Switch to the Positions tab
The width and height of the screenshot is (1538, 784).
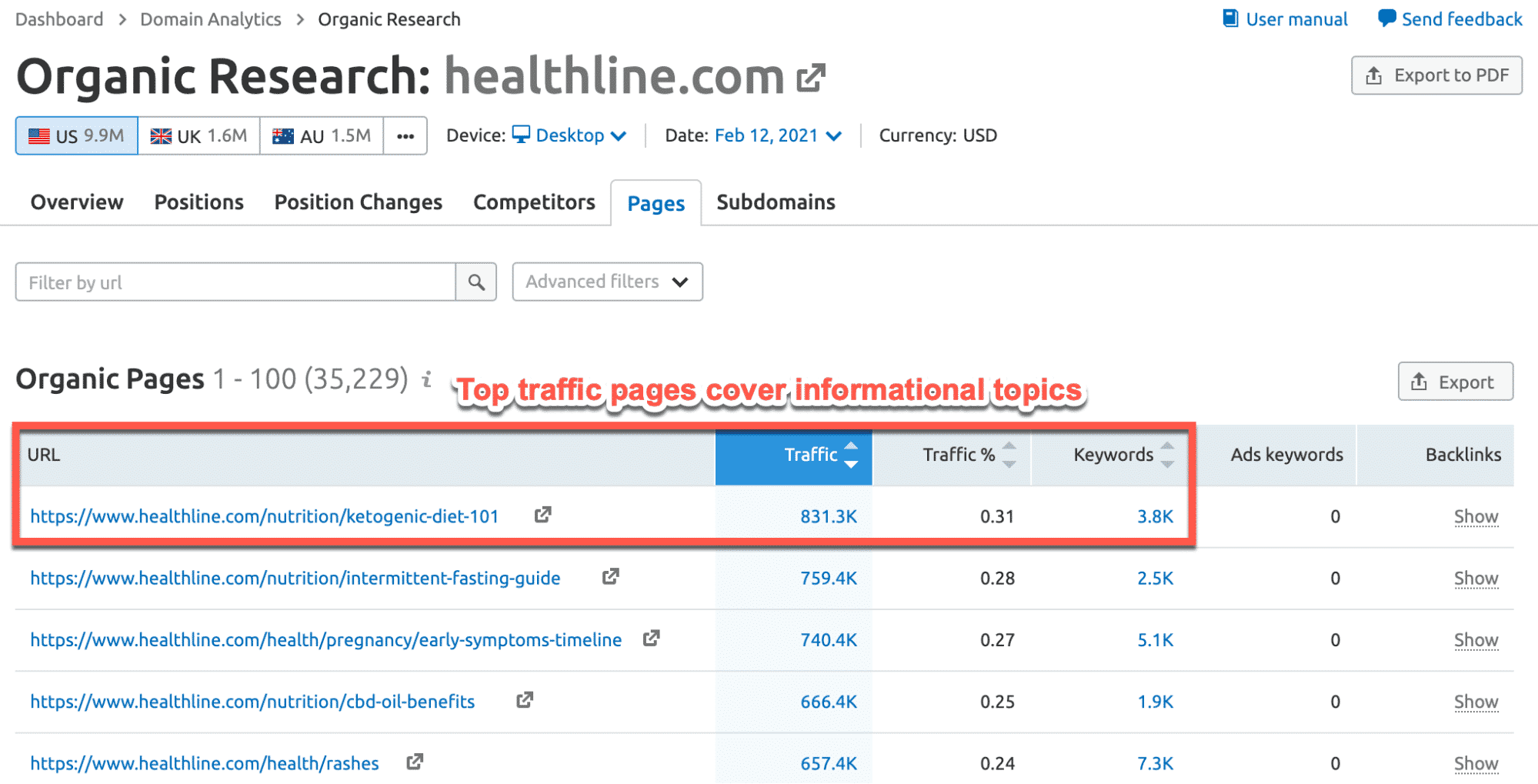(199, 202)
